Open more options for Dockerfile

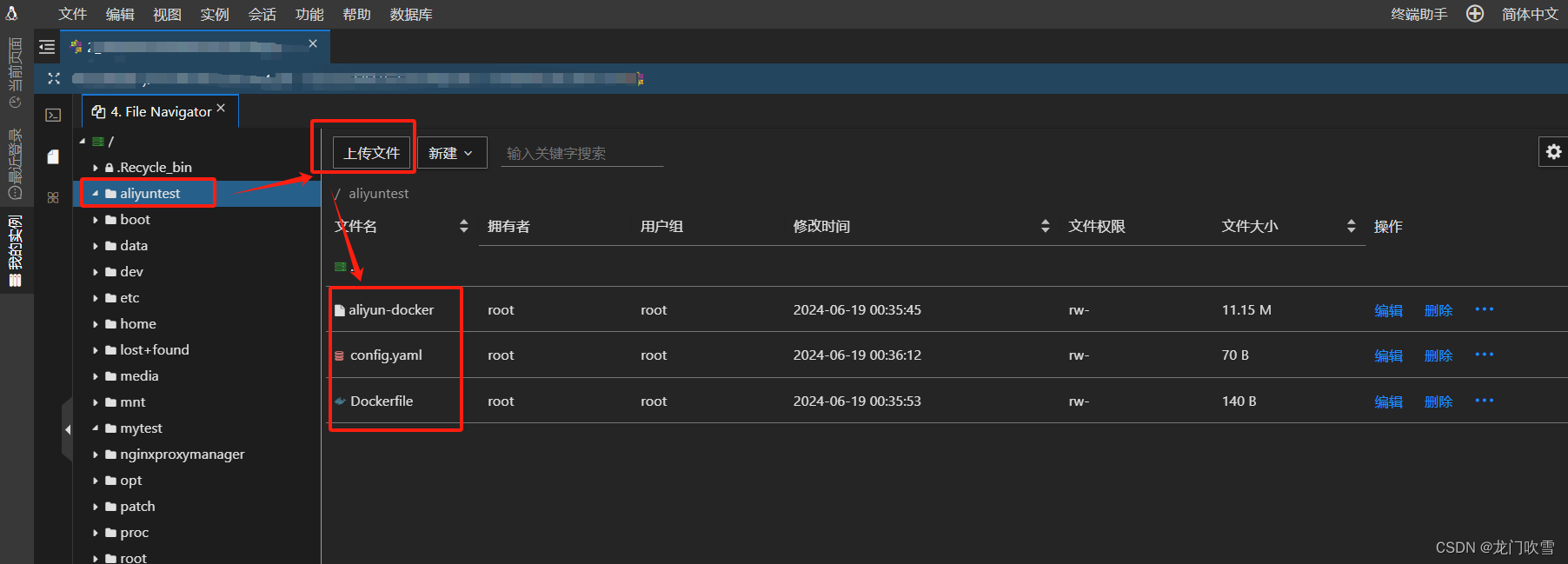tap(1485, 401)
